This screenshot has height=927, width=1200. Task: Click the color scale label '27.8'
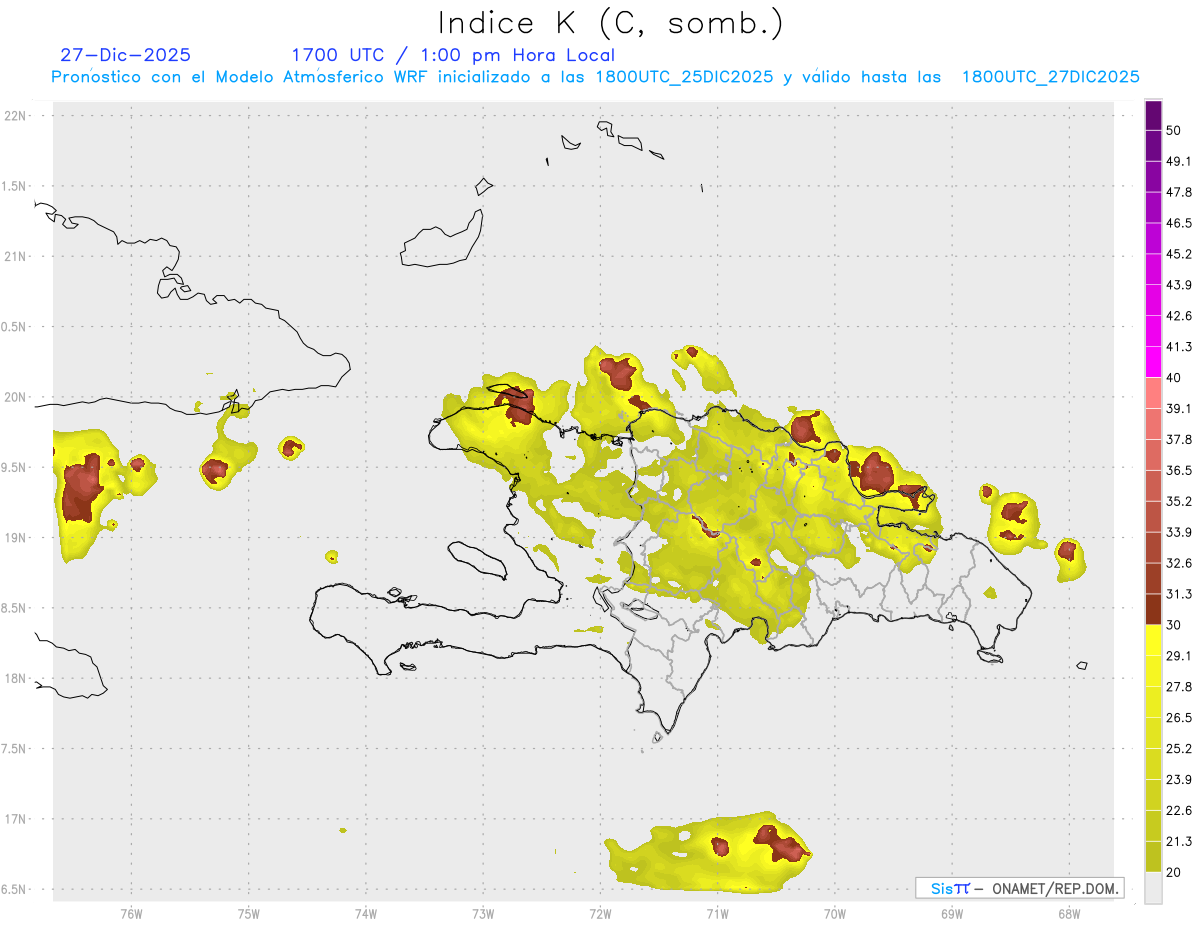tap(1180, 687)
